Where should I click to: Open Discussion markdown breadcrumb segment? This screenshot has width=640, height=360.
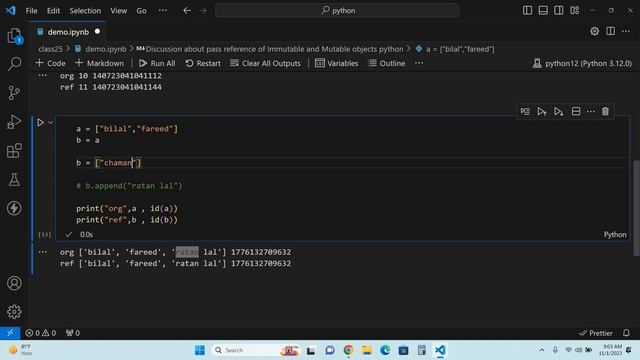click(270, 49)
